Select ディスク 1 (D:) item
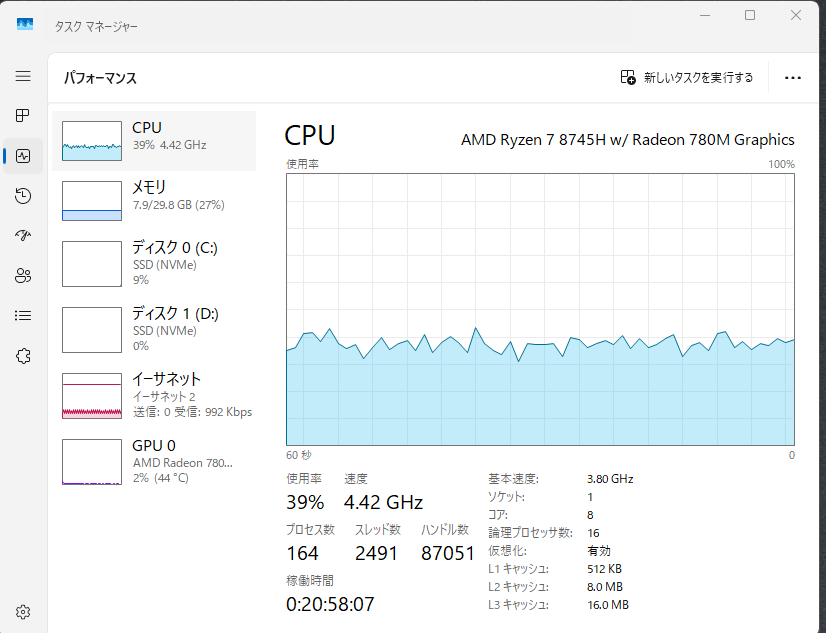The image size is (826, 633). (154, 329)
